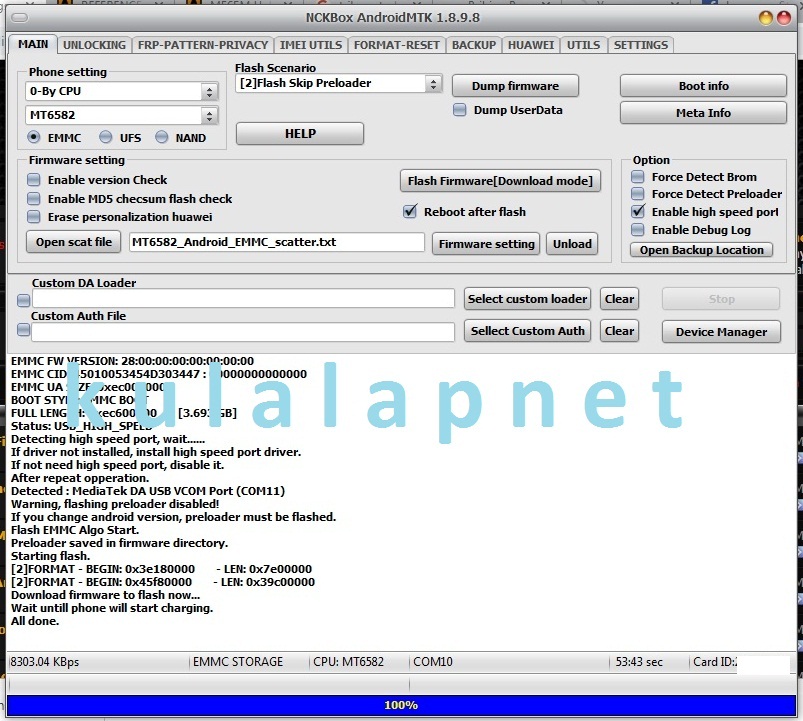803x721 pixels.
Task: Enable Force Detect Preloader
Action: point(638,194)
